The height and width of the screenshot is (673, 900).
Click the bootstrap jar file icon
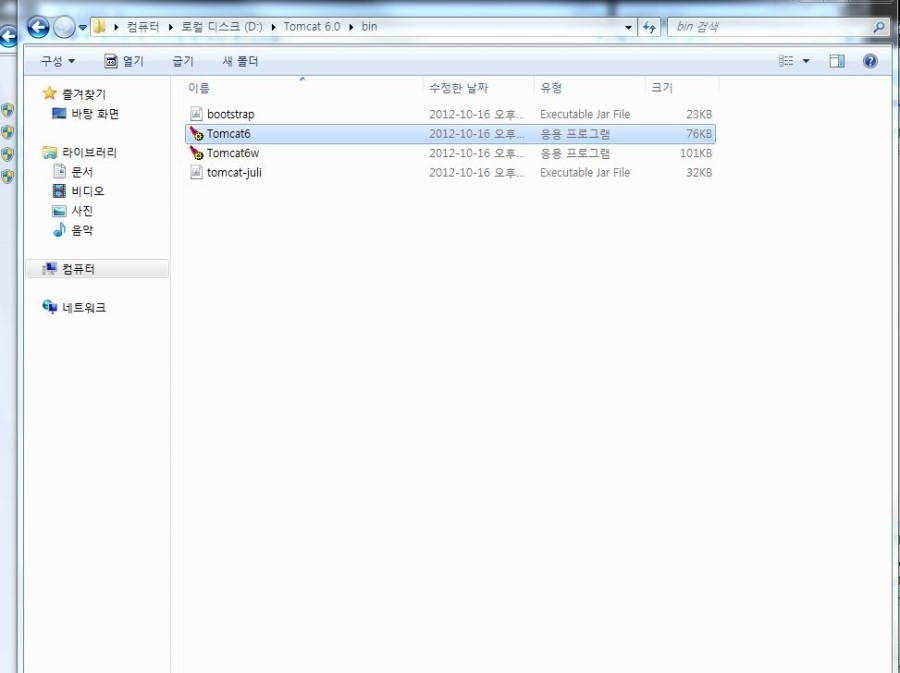pos(196,114)
